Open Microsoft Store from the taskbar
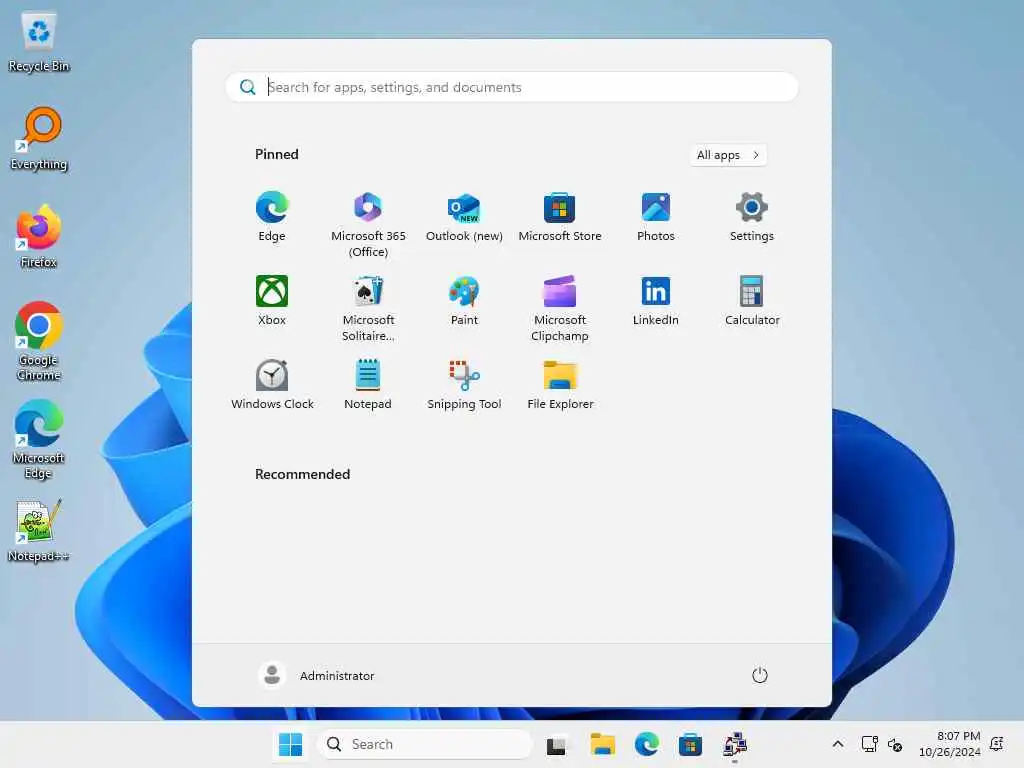The height and width of the screenshot is (768, 1024). [690, 744]
